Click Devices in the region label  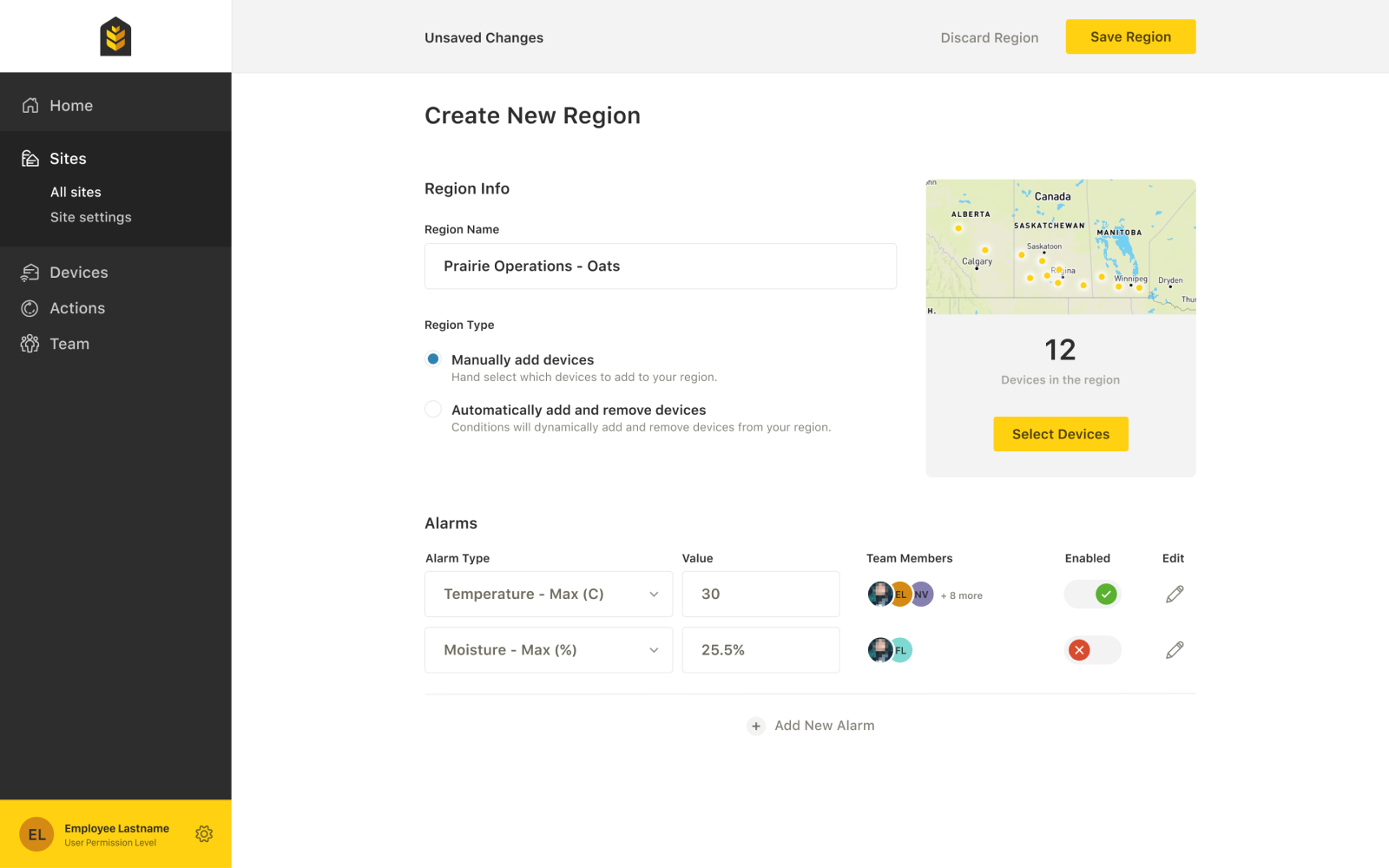click(x=1061, y=380)
